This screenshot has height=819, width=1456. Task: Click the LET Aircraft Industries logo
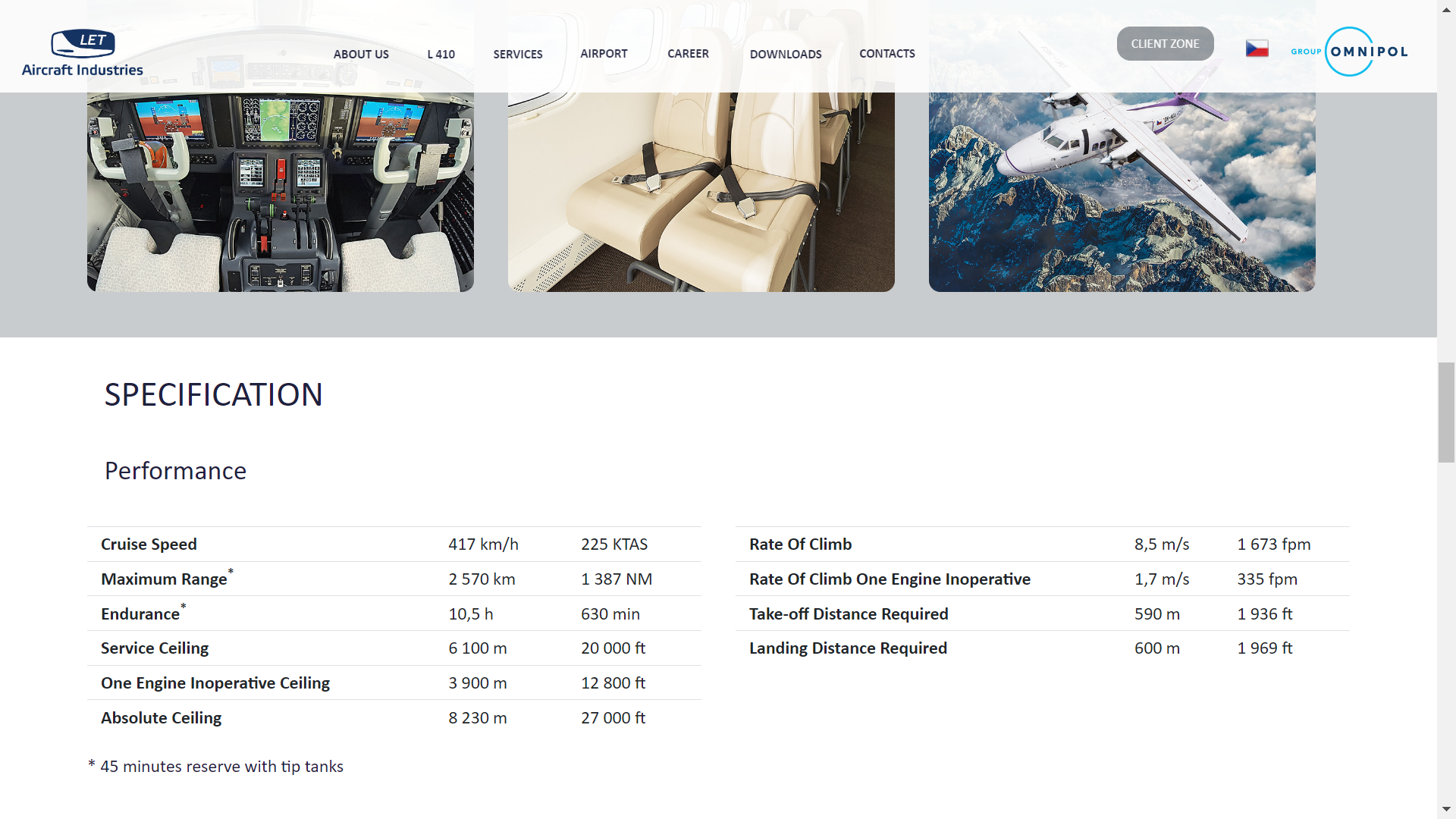[x=82, y=53]
